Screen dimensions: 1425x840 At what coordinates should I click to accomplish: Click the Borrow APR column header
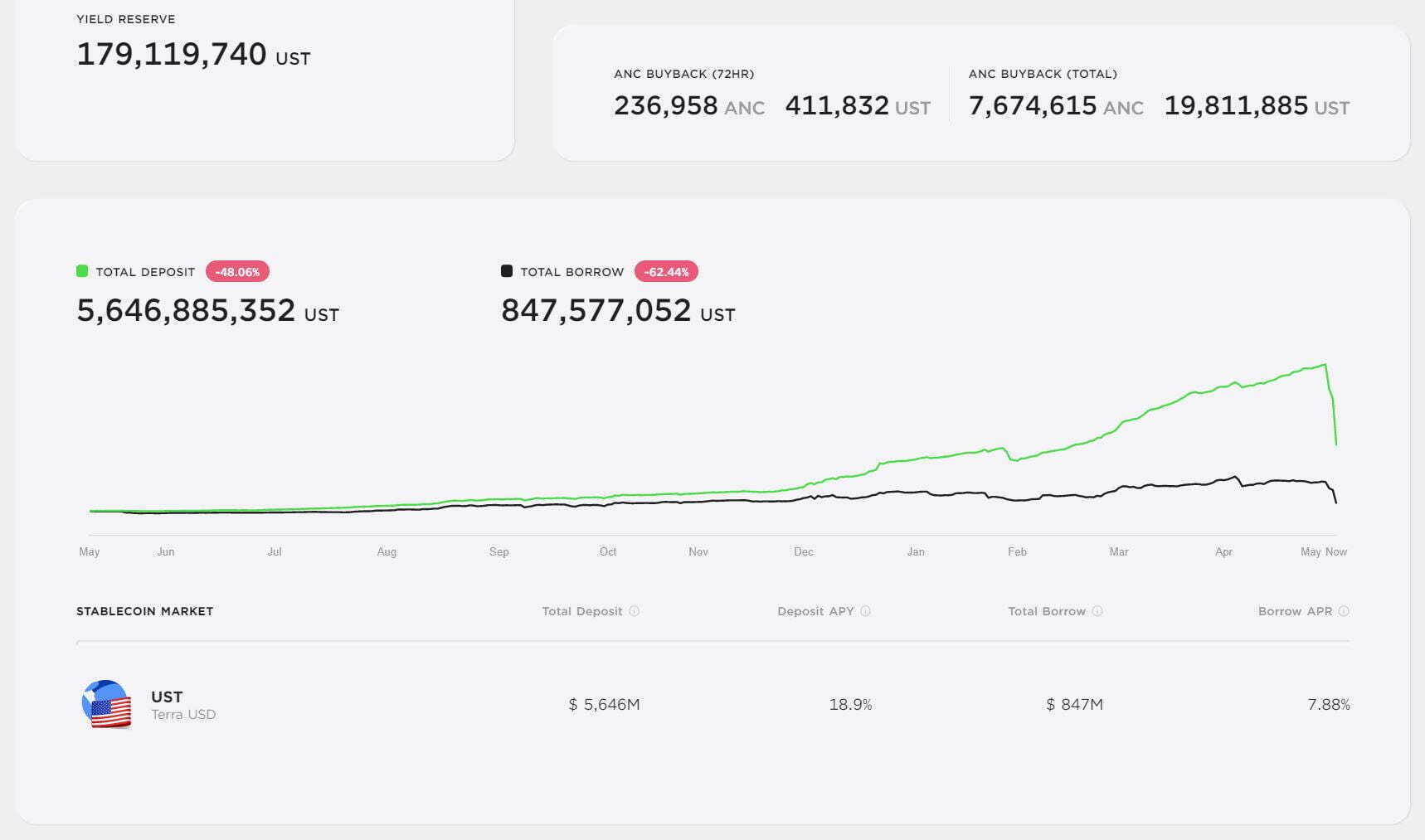pos(1295,611)
